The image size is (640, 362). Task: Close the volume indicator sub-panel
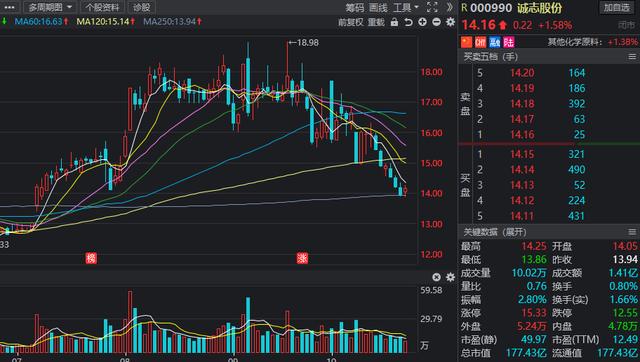[436, 277]
